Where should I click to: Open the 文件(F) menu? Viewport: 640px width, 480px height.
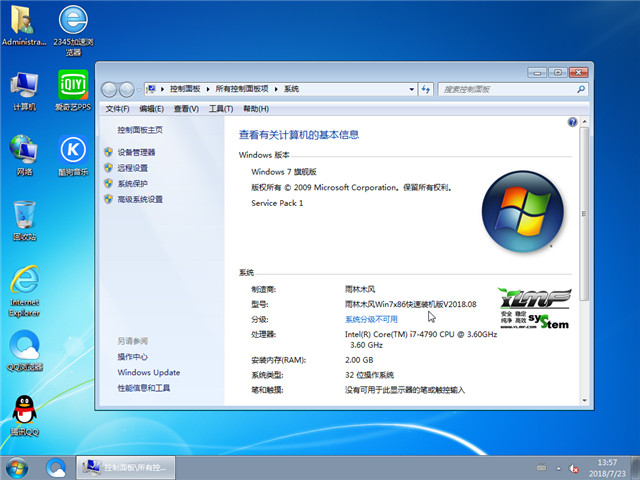coord(117,109)
